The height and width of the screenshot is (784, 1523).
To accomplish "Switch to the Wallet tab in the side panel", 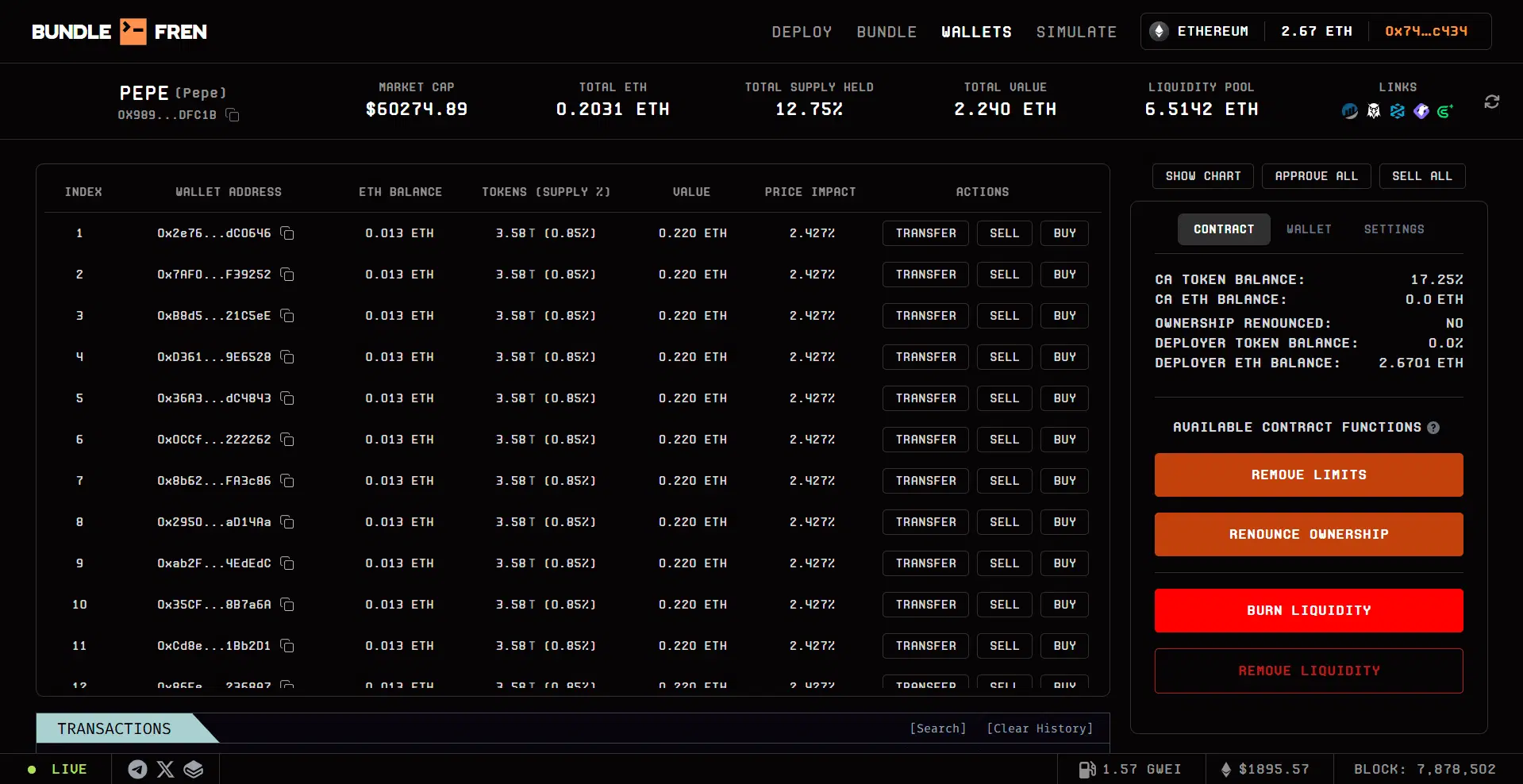I will pyautogui.click(x=1309, y=229).
